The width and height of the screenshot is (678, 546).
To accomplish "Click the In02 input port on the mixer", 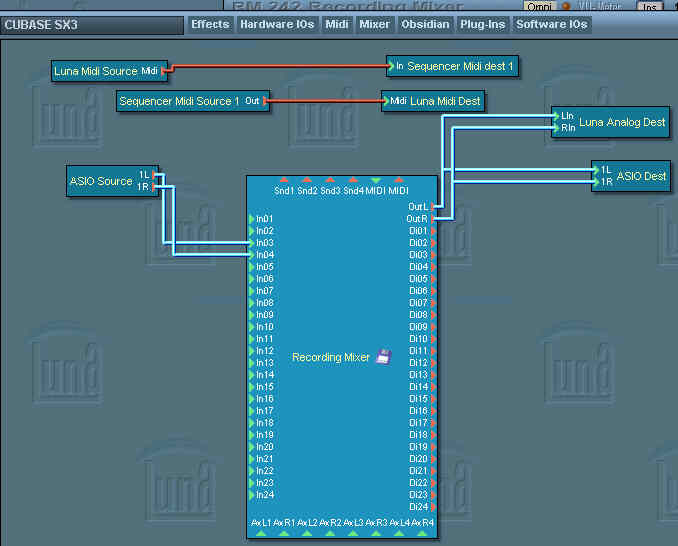I will click(x=252, y=231).
